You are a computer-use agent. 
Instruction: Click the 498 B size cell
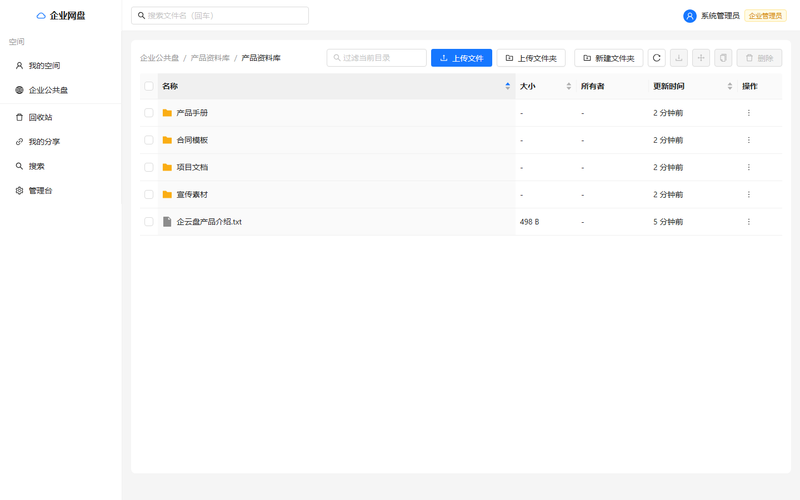[530, 222]
